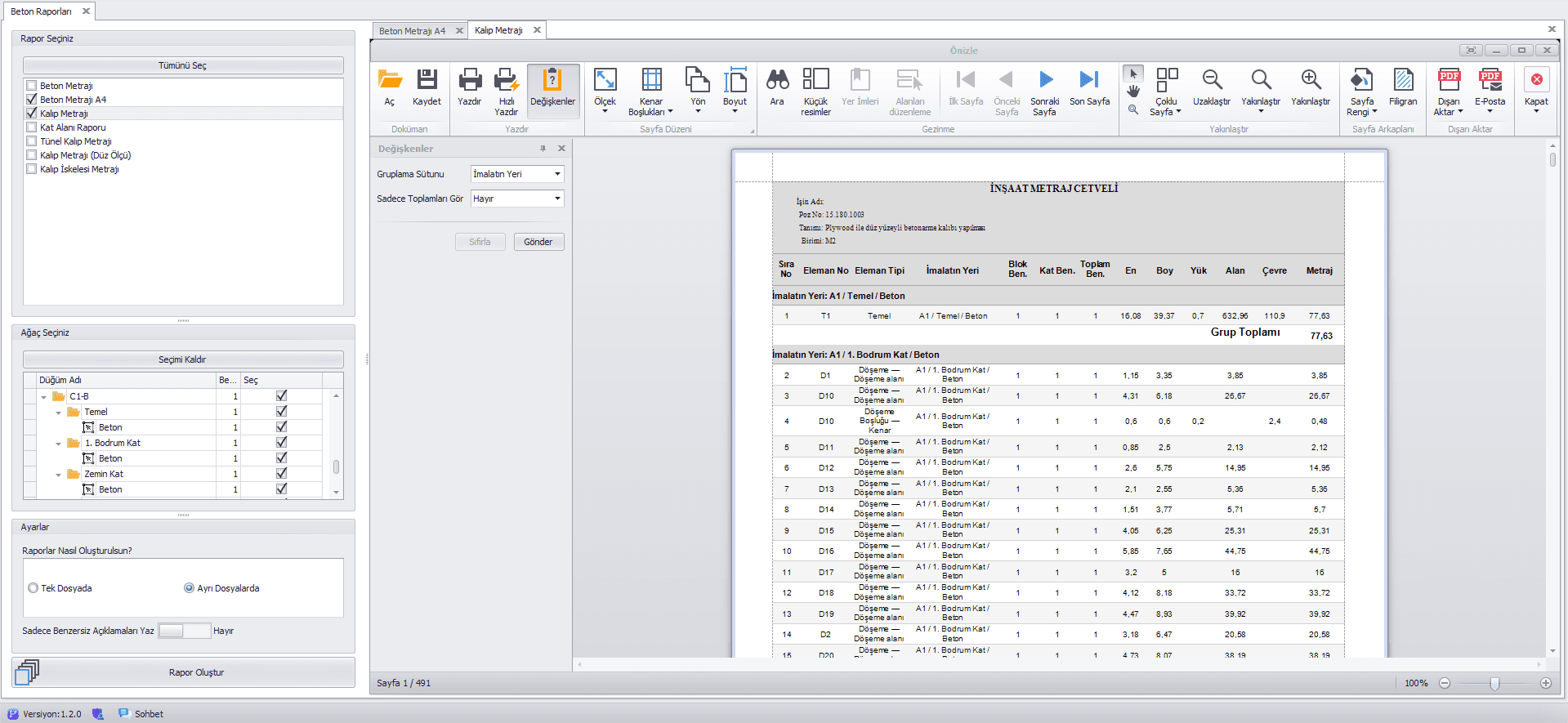The image size is (1568, 723).
Task: Jump to the last page with Son Sayfa
Action: coord(1090,87)
